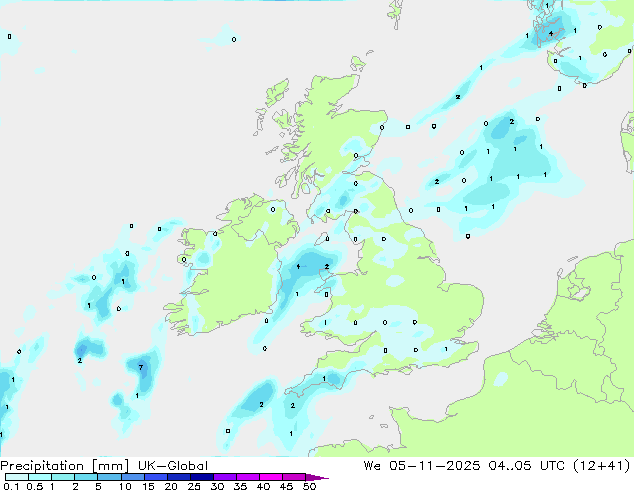The width and height of the screenshot is (634, 490).
Task: Click the legend scale label "15"
Action: click(x=148, y=486)
